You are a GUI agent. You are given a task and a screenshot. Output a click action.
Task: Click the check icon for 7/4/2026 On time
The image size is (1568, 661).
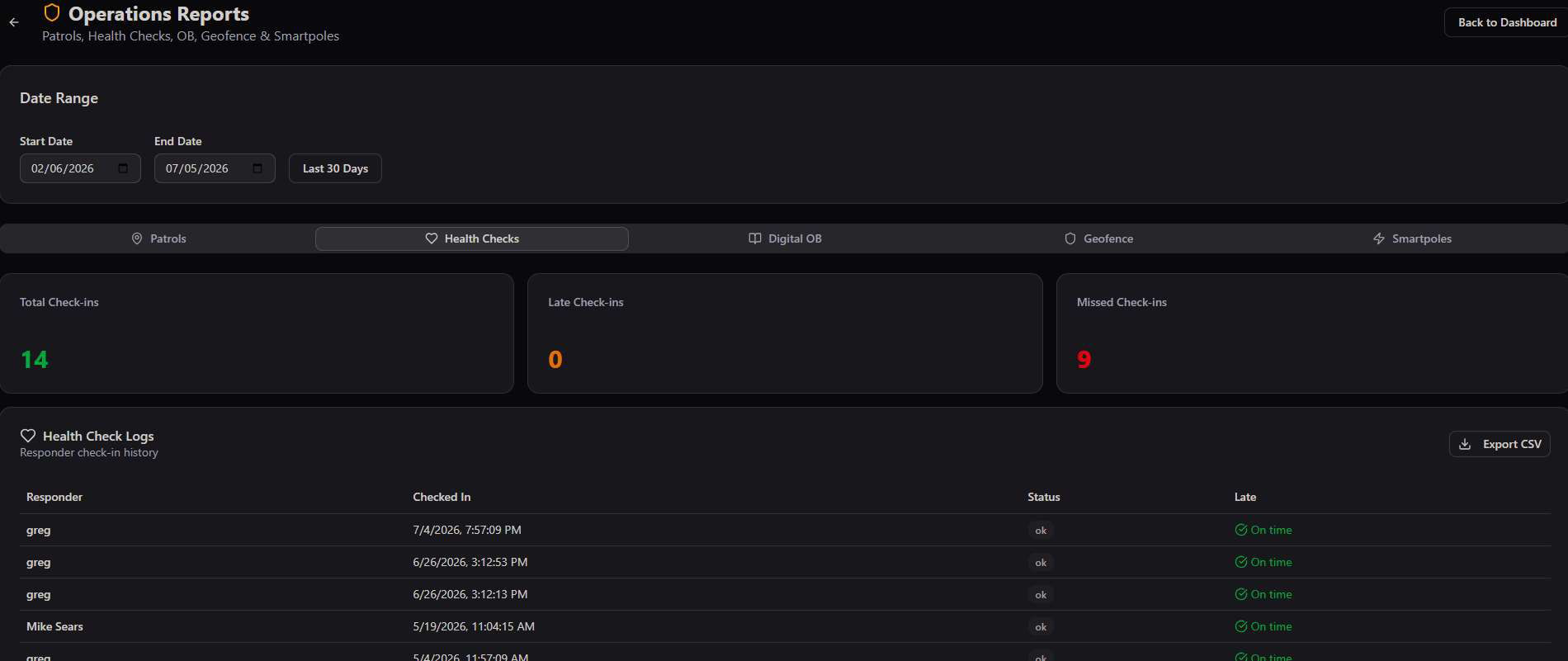tap(1241, 530)
